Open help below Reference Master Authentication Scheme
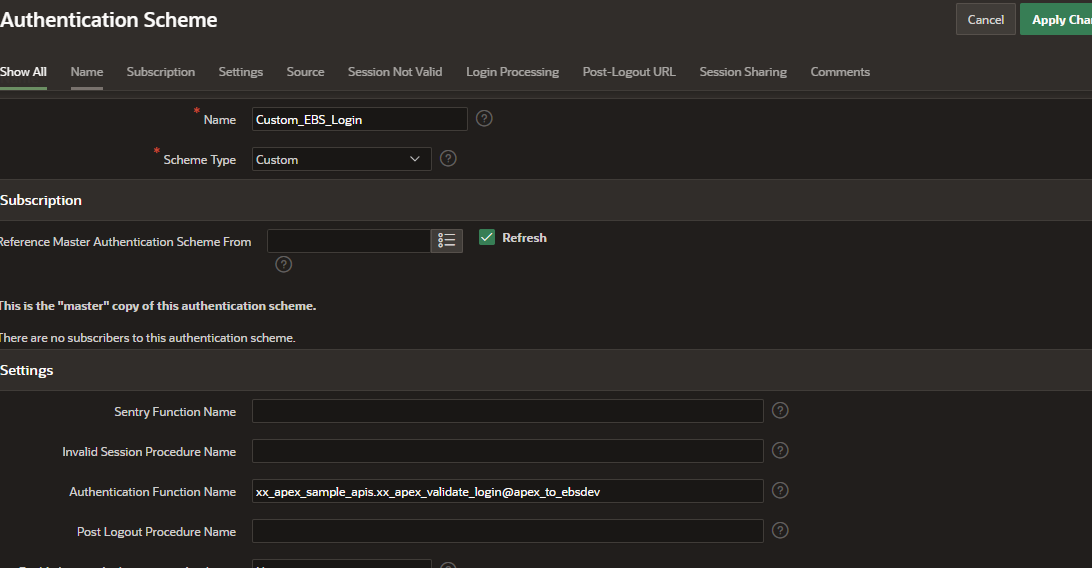The width and height of the screenshot is (1092, 568). click(283, 265)
